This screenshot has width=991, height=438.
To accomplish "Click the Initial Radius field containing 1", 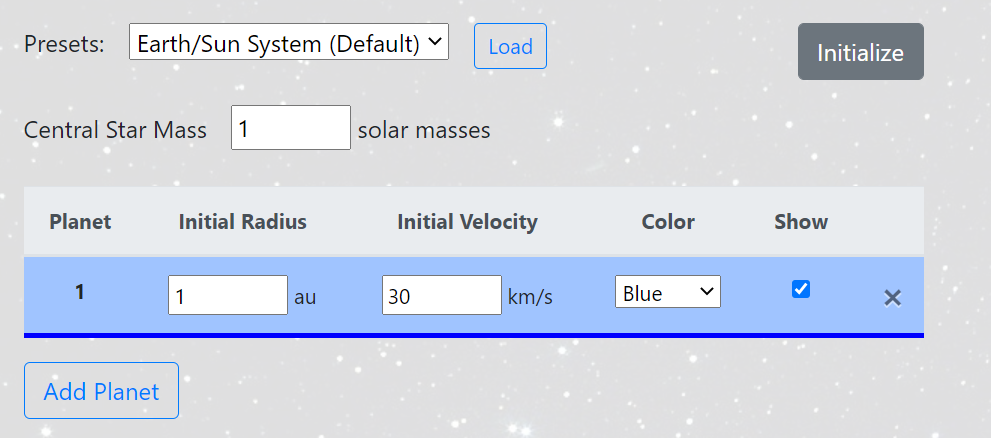I will (x=228, y=295).
